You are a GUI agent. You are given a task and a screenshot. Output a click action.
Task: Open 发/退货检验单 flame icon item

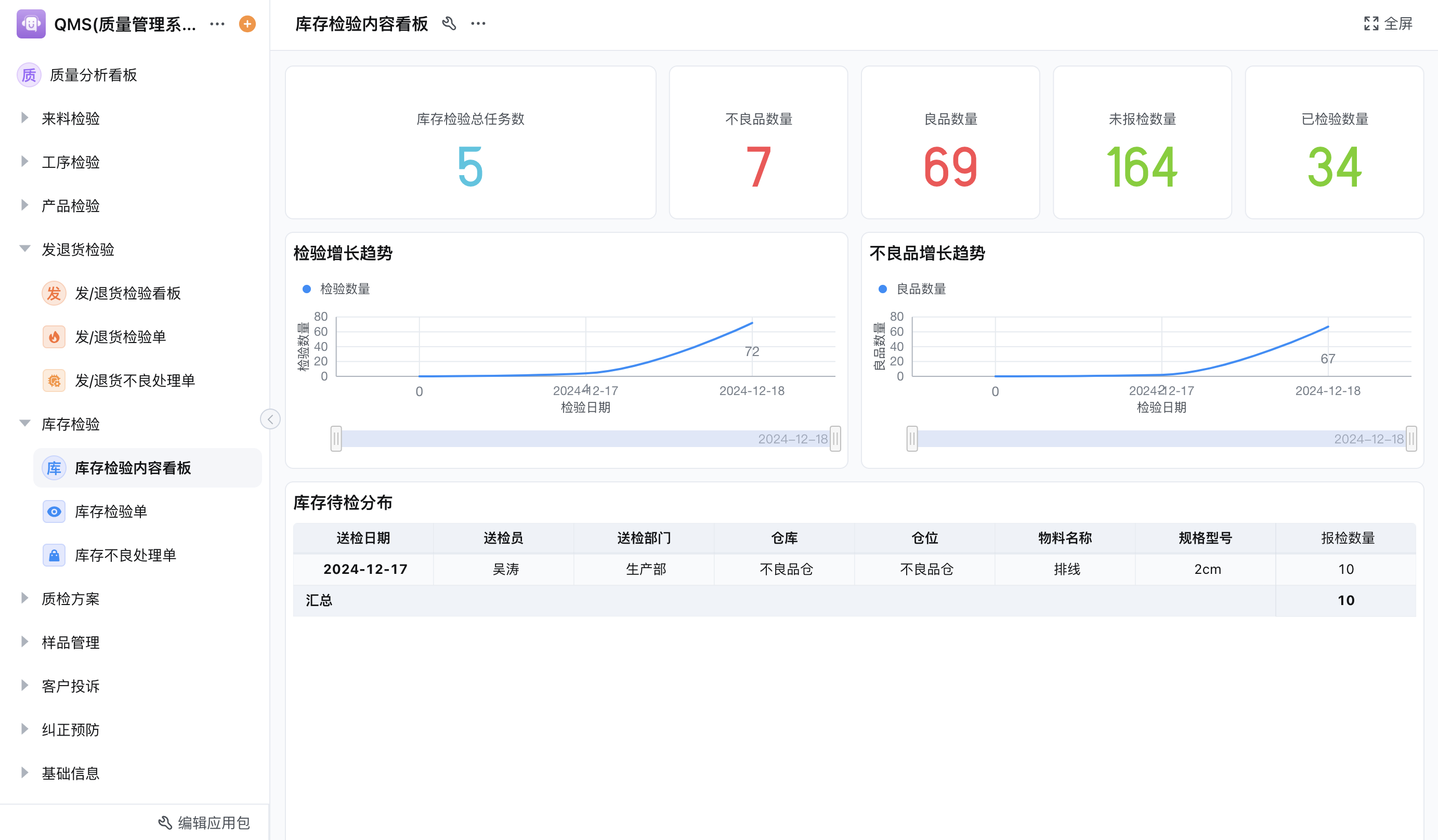(x=120, y=337)
